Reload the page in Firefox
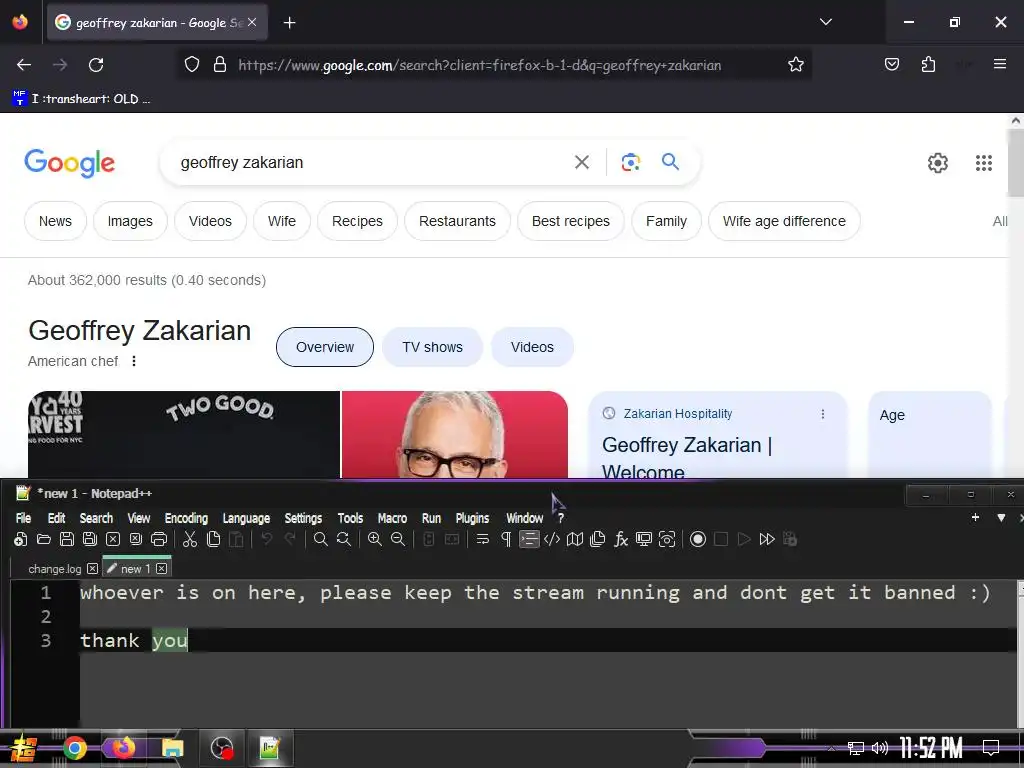 [96, 65]
